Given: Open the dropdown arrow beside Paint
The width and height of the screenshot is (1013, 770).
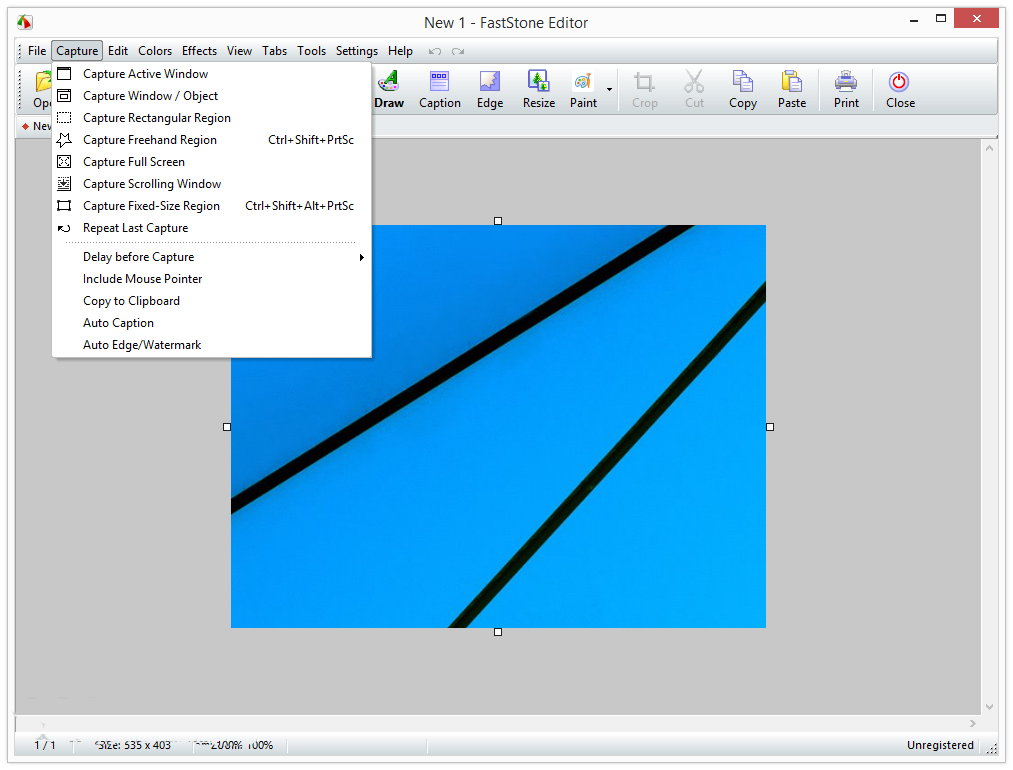Looking at the screenshot, I should [x=609, y=90].
